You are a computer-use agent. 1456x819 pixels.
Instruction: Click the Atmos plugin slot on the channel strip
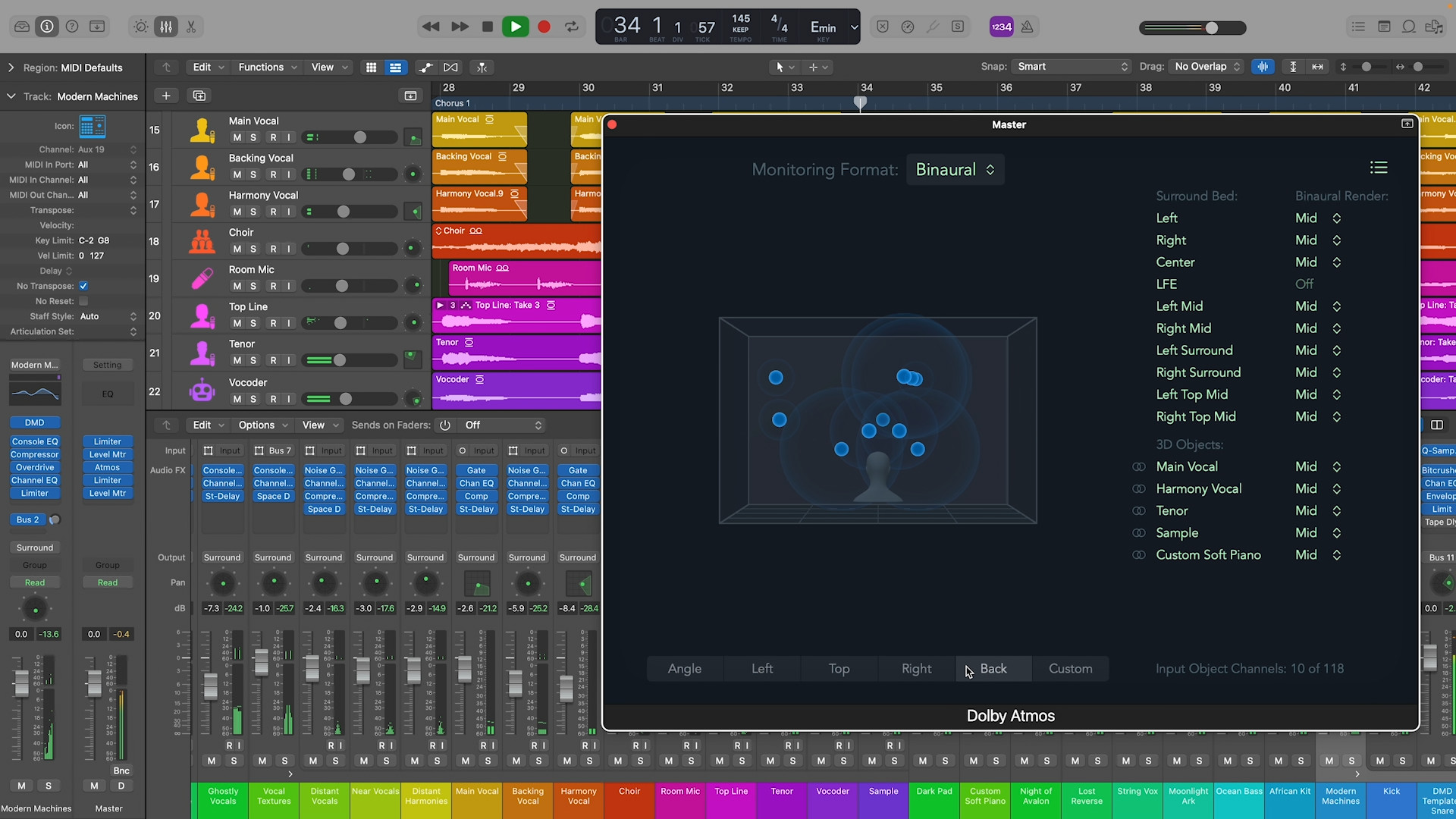(107, 468)
